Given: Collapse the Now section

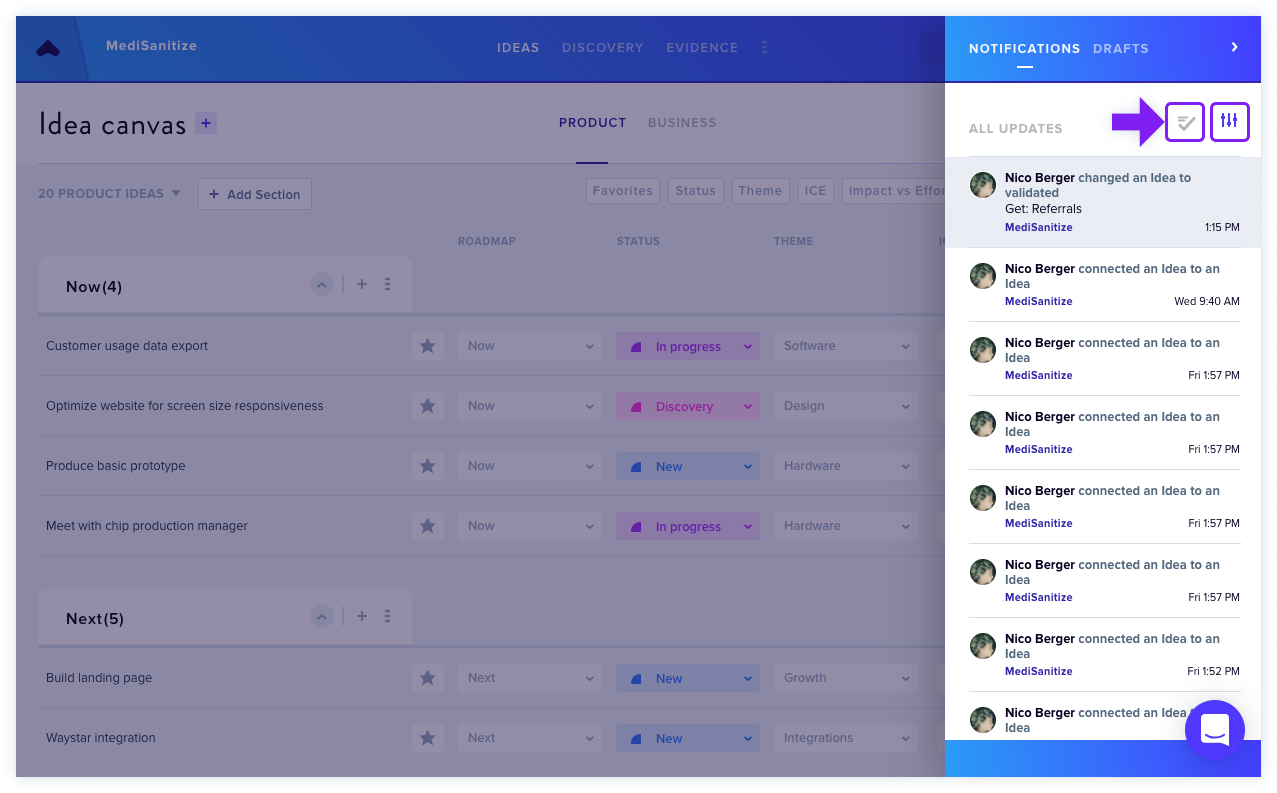Looking at the screenshot, I should click(x=322, y=285).
